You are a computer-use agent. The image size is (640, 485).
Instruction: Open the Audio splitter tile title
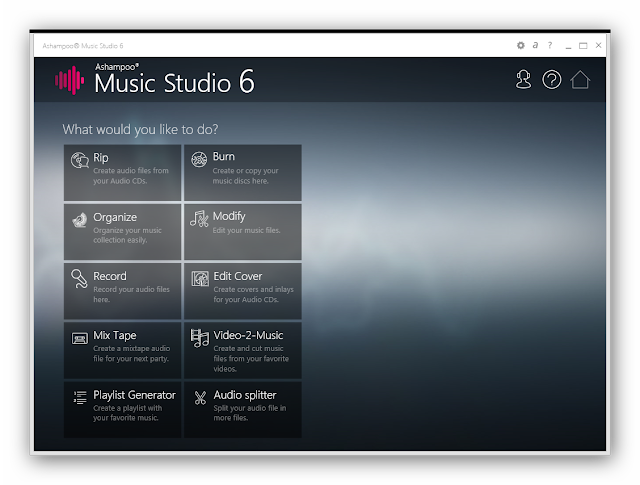tap(245, 395)
